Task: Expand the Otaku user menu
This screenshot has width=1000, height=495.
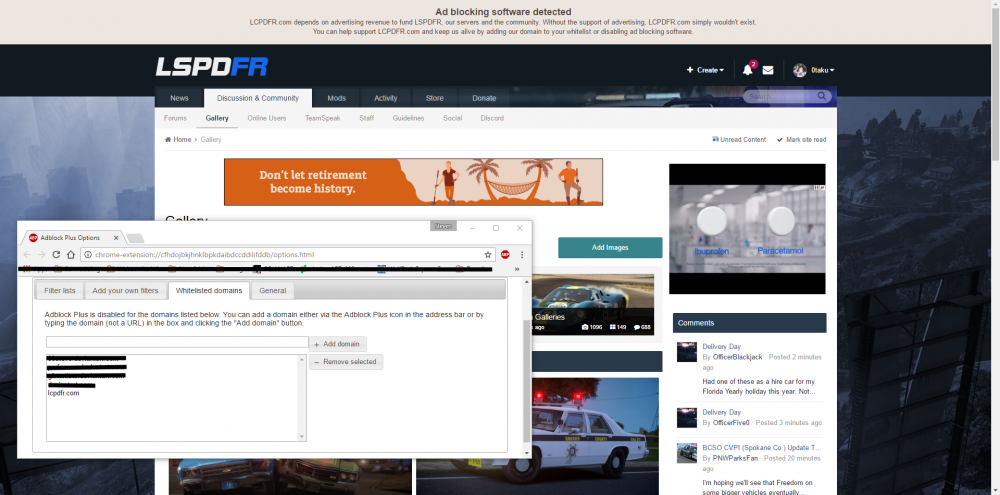Action: pos(823,70)
